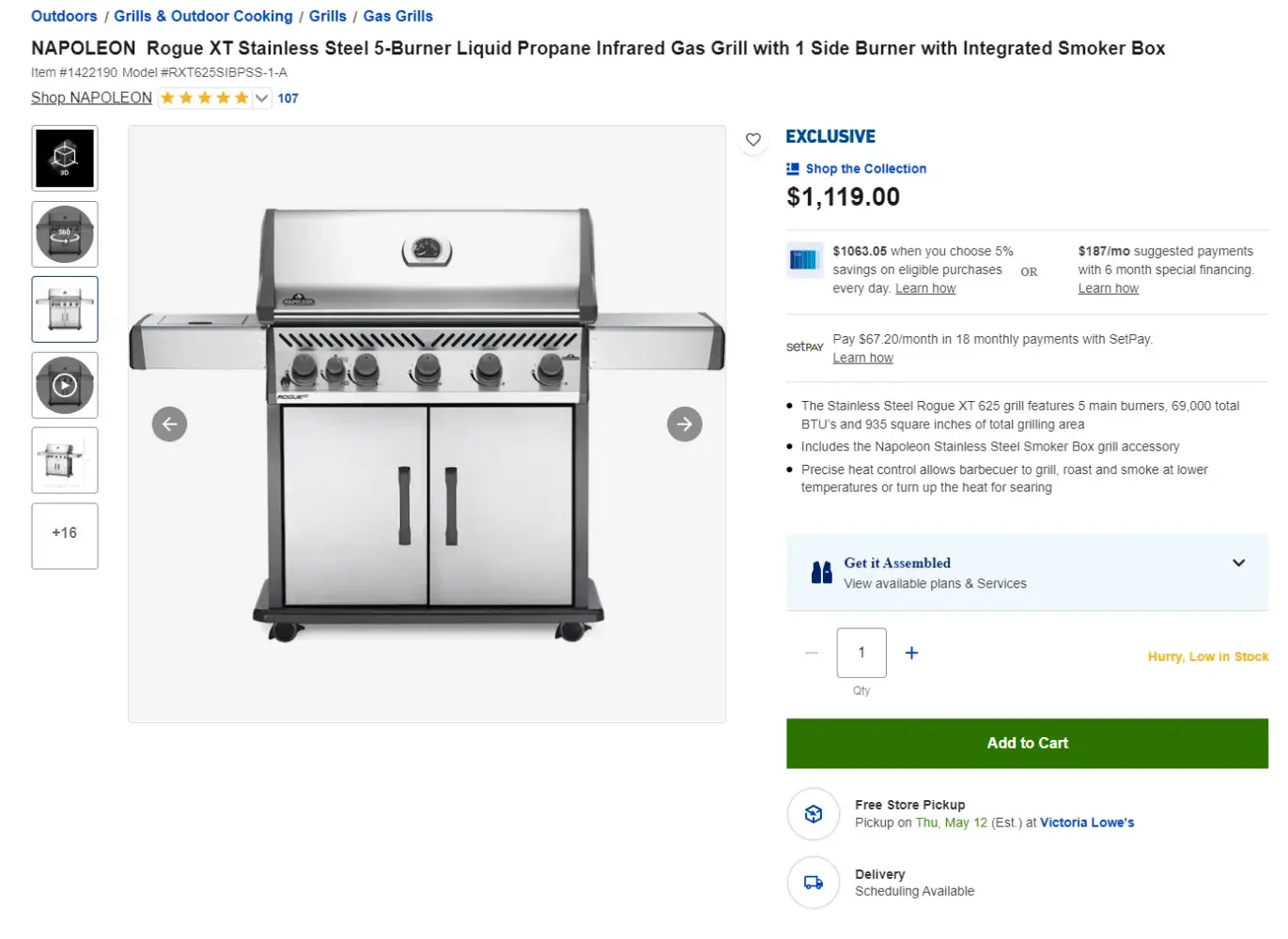Click the Free Store Pickup box icon
1288x939 pixels.
pyautogui.click(x=814, y=813)
